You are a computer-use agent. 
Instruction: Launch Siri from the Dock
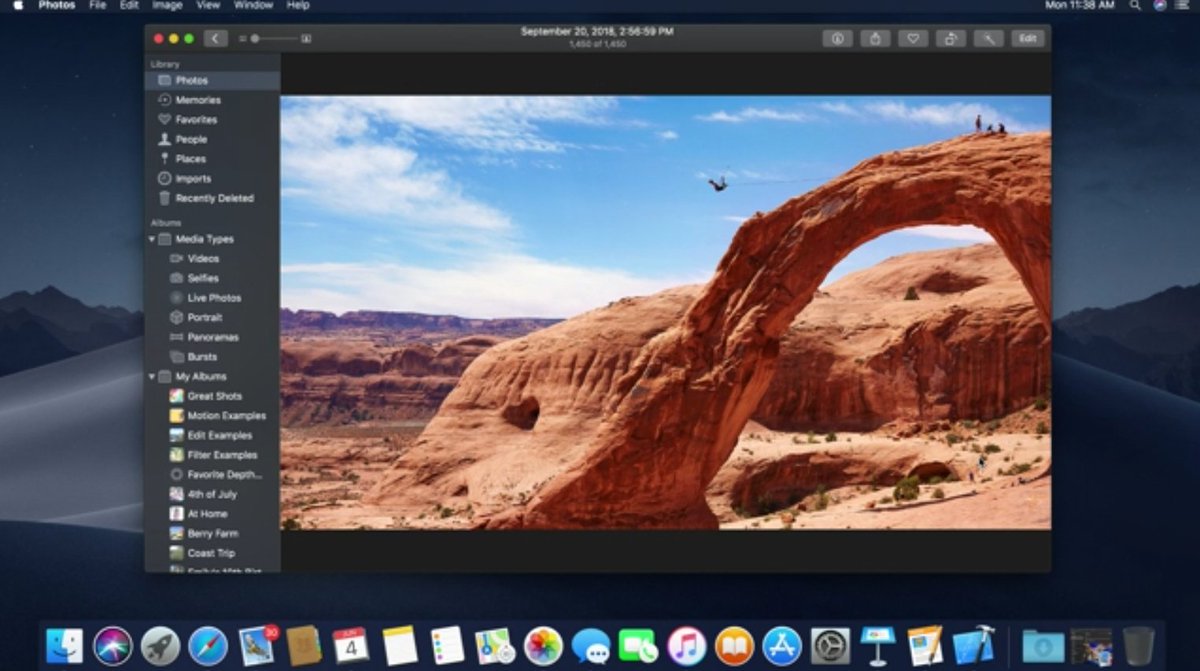coord(113,646)
